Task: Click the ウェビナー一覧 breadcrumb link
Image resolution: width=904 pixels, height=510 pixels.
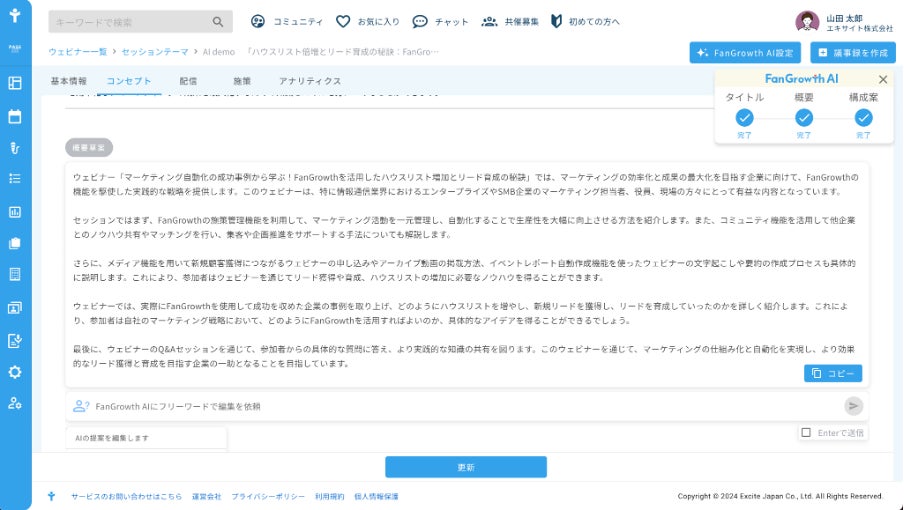Action: [78, 52]
